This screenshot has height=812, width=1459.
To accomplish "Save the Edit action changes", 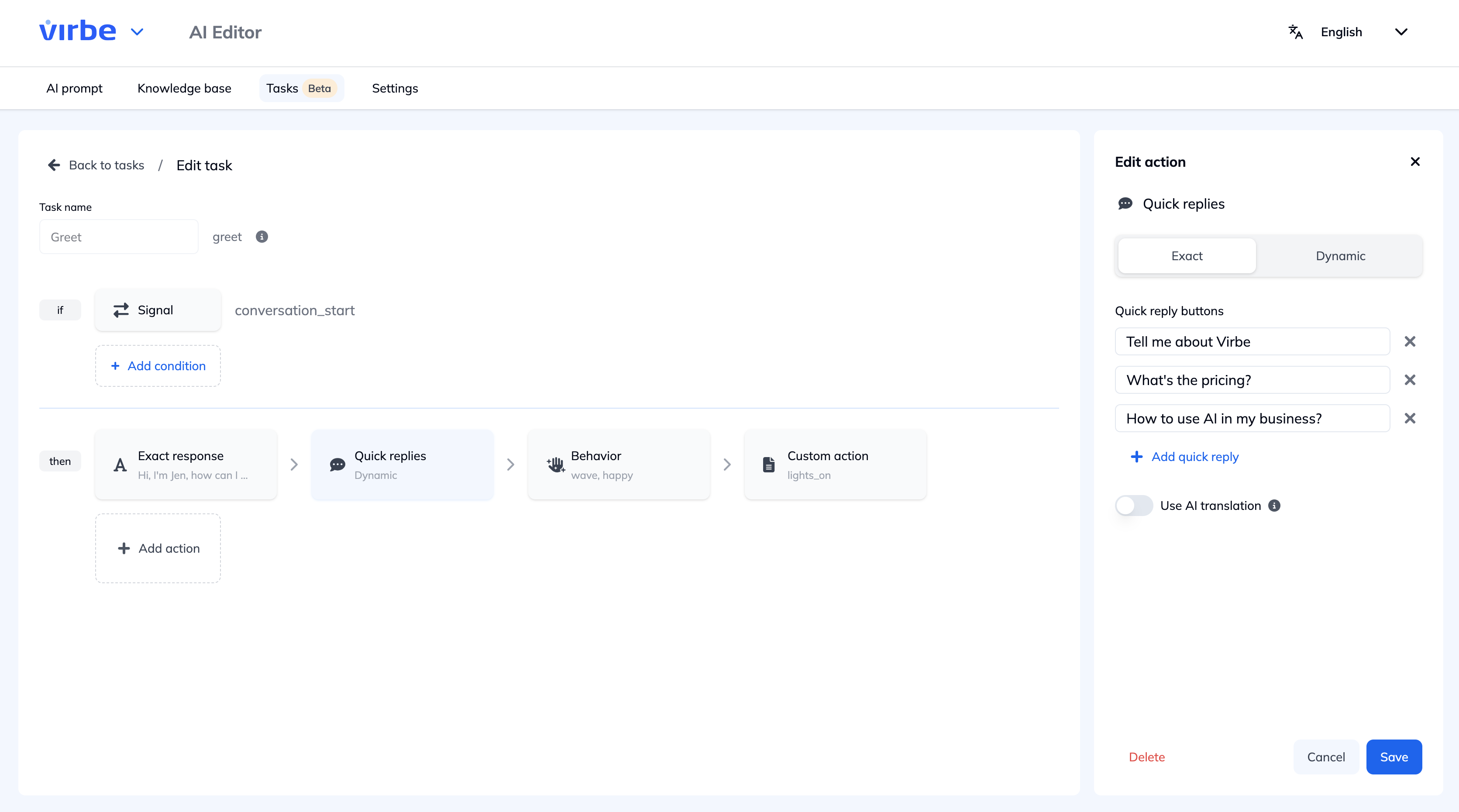I will 1394,757.
